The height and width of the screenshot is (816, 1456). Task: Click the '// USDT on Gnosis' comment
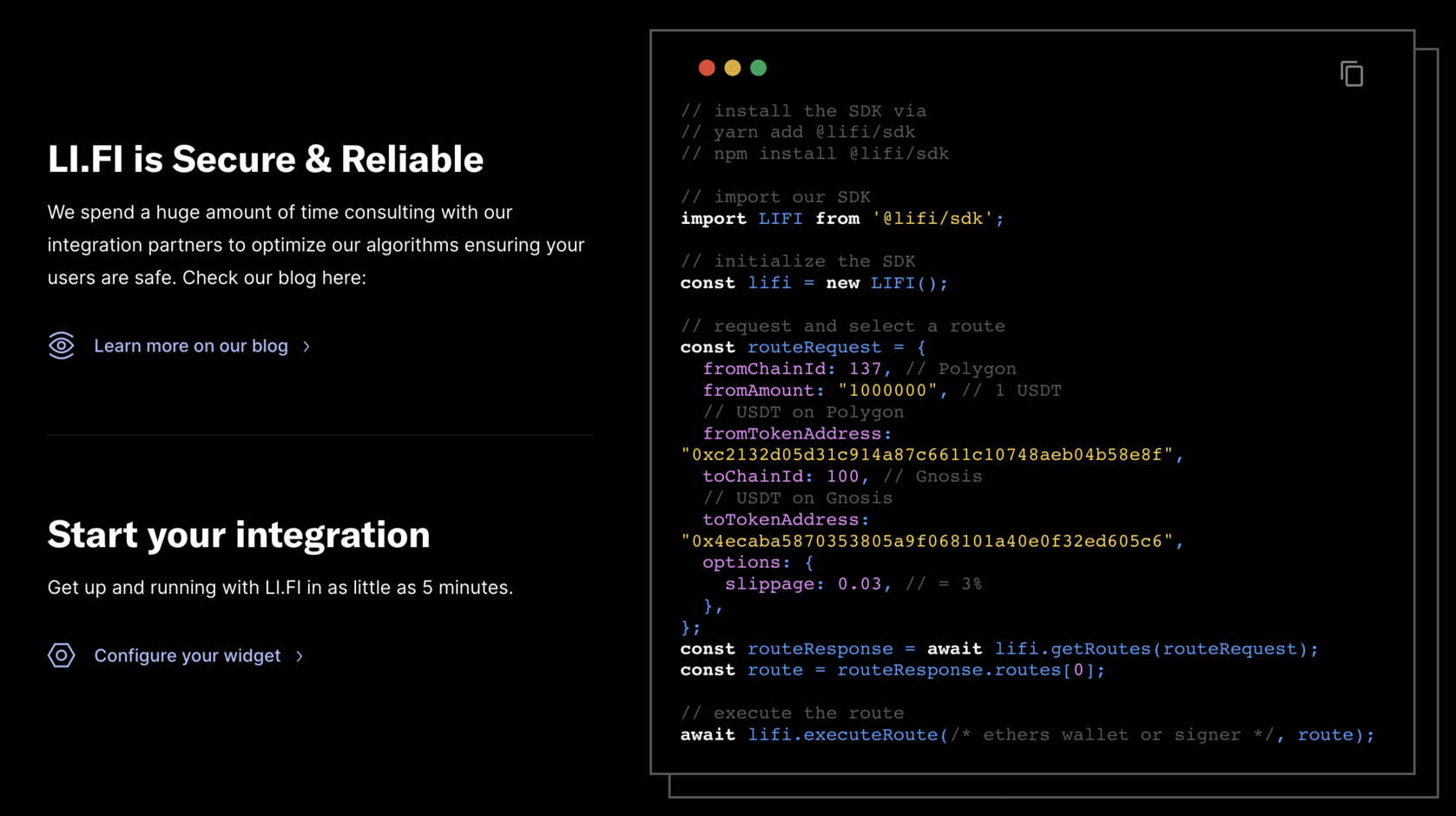(798, 498)
